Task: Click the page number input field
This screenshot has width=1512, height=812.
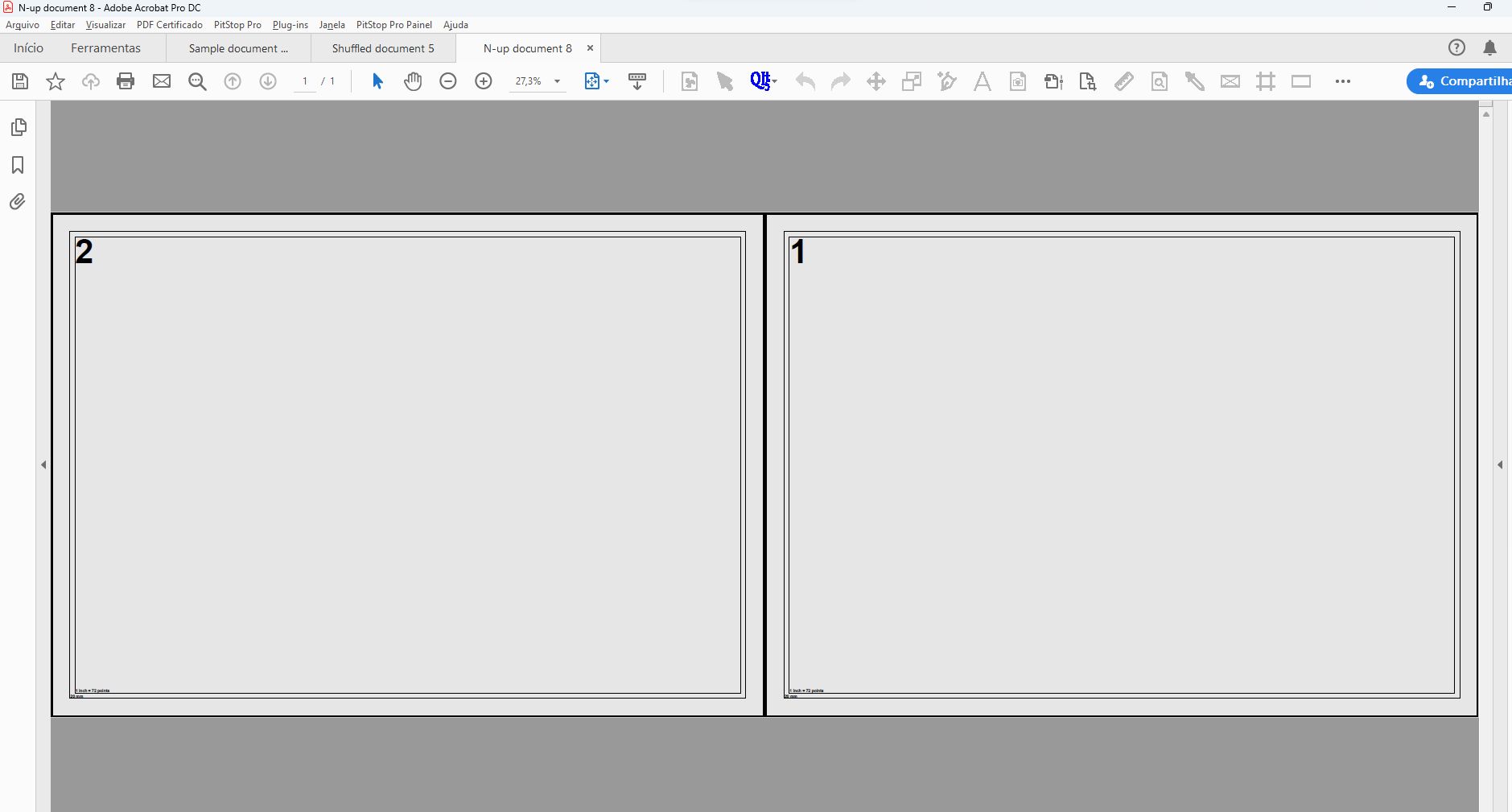Action: pos(305,81)
